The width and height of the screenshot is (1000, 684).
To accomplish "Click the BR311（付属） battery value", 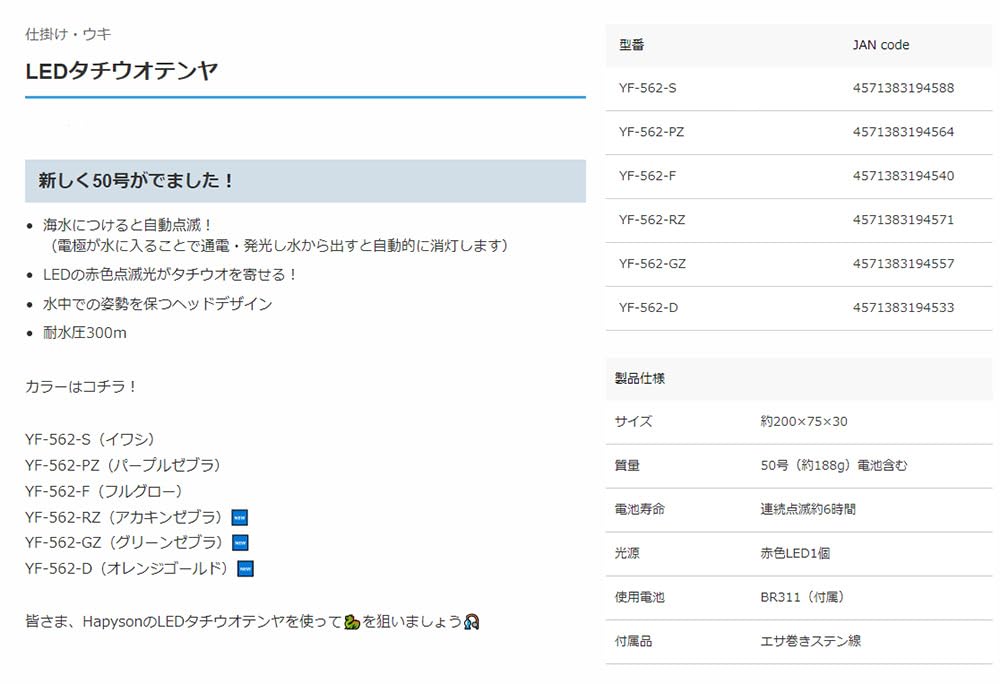I will 802,598.
